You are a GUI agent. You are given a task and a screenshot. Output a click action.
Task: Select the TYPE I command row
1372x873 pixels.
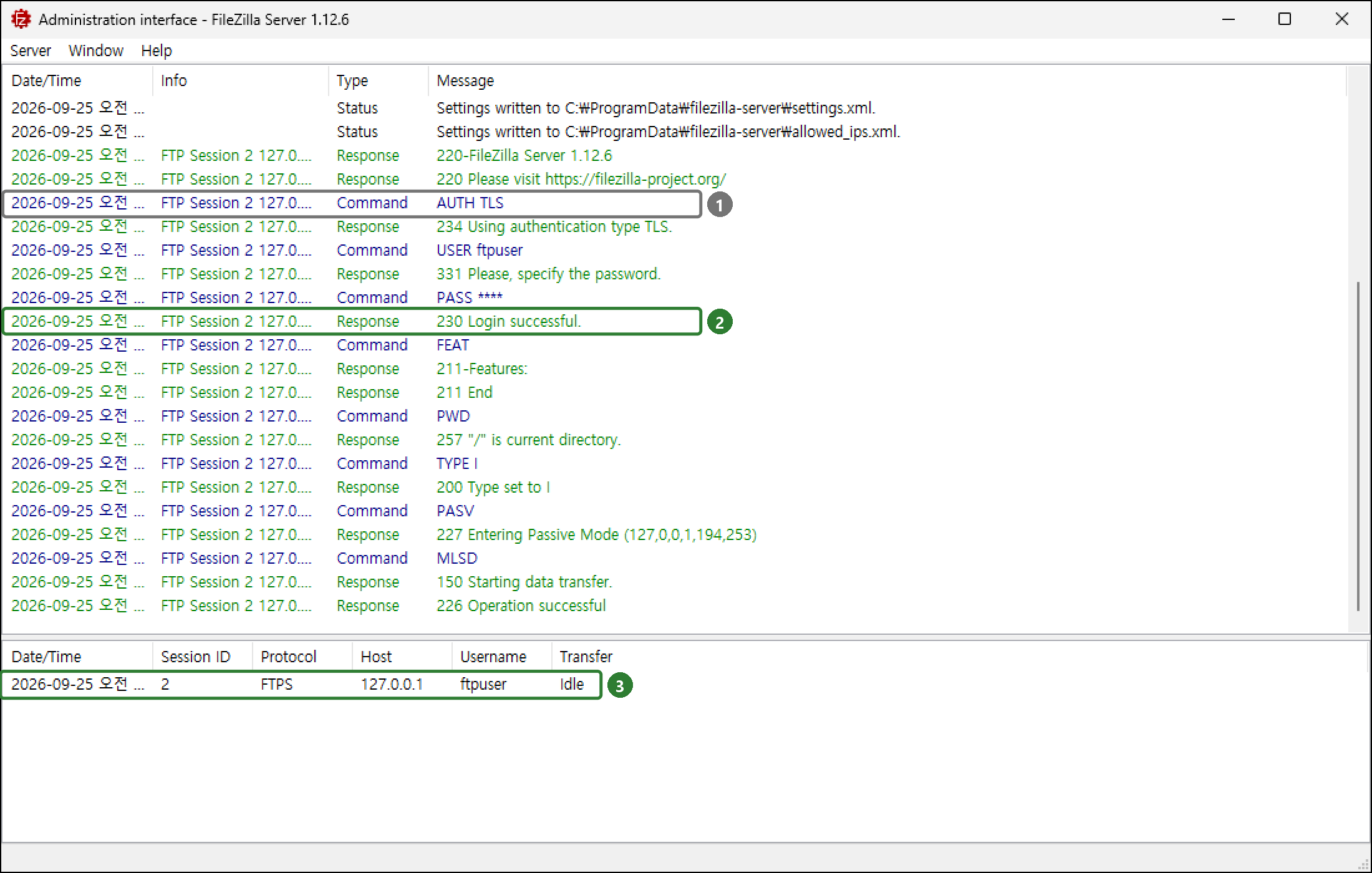(674, 463)
